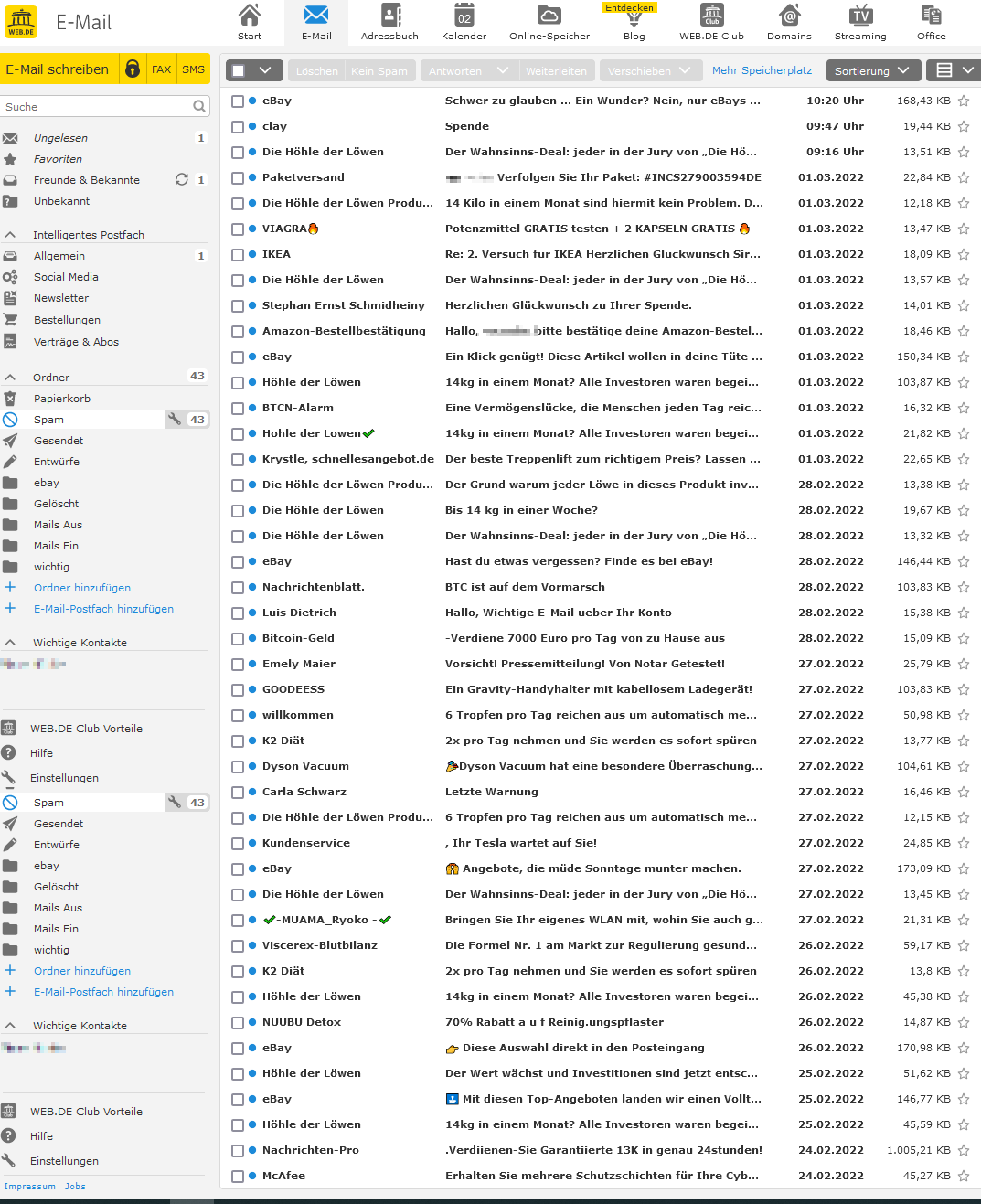The width and height of the screenshot is (981, 1204).
Task: Click the E-Mail schreiben button
Action: point(59,69)
